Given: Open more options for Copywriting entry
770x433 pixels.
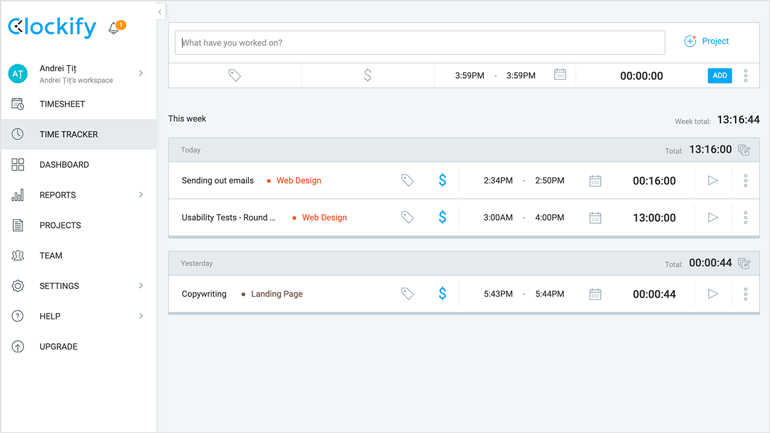Looking at the screenshot, I should (745, 294).
